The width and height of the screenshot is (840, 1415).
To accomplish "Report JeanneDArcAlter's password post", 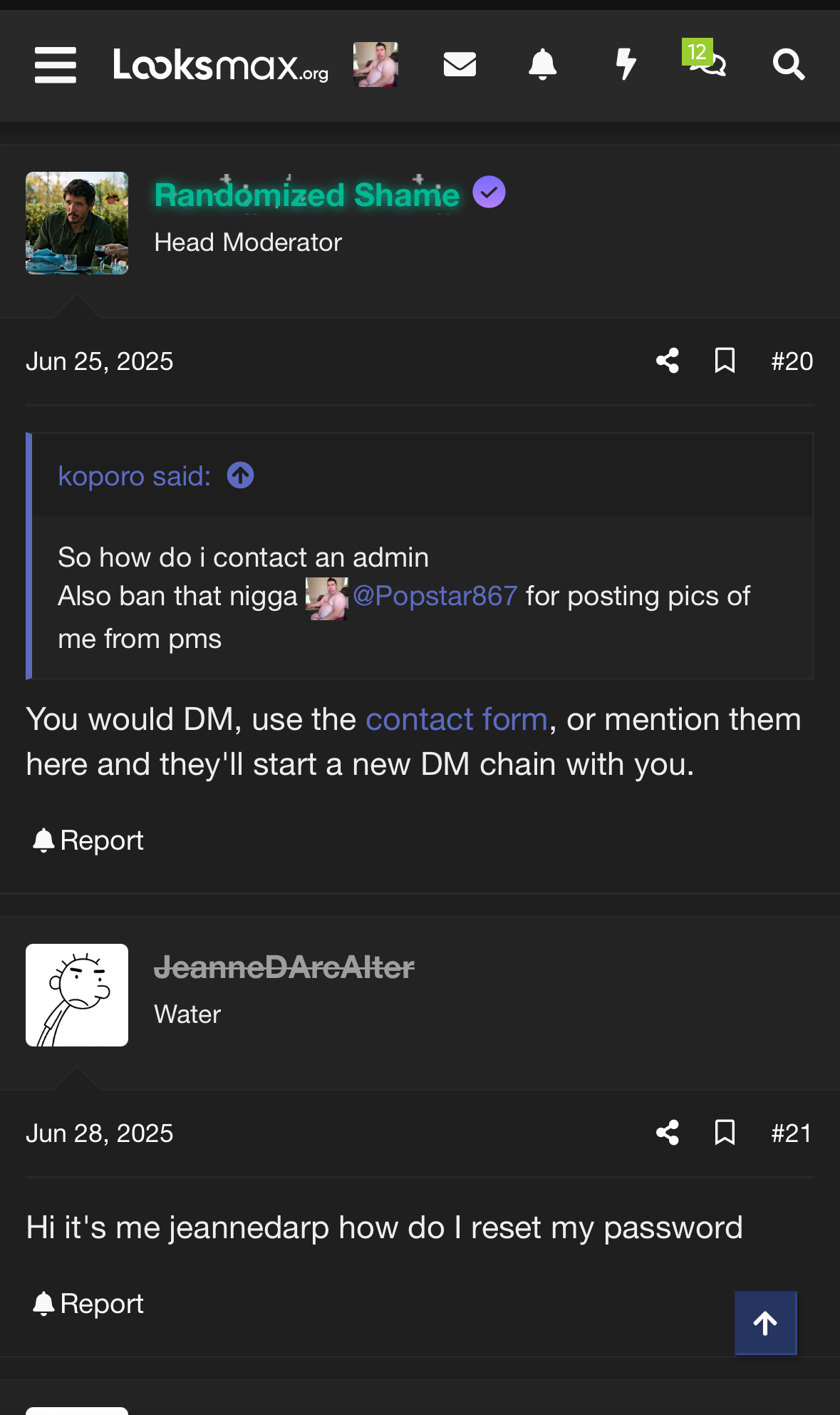I will coord(88,1304).
